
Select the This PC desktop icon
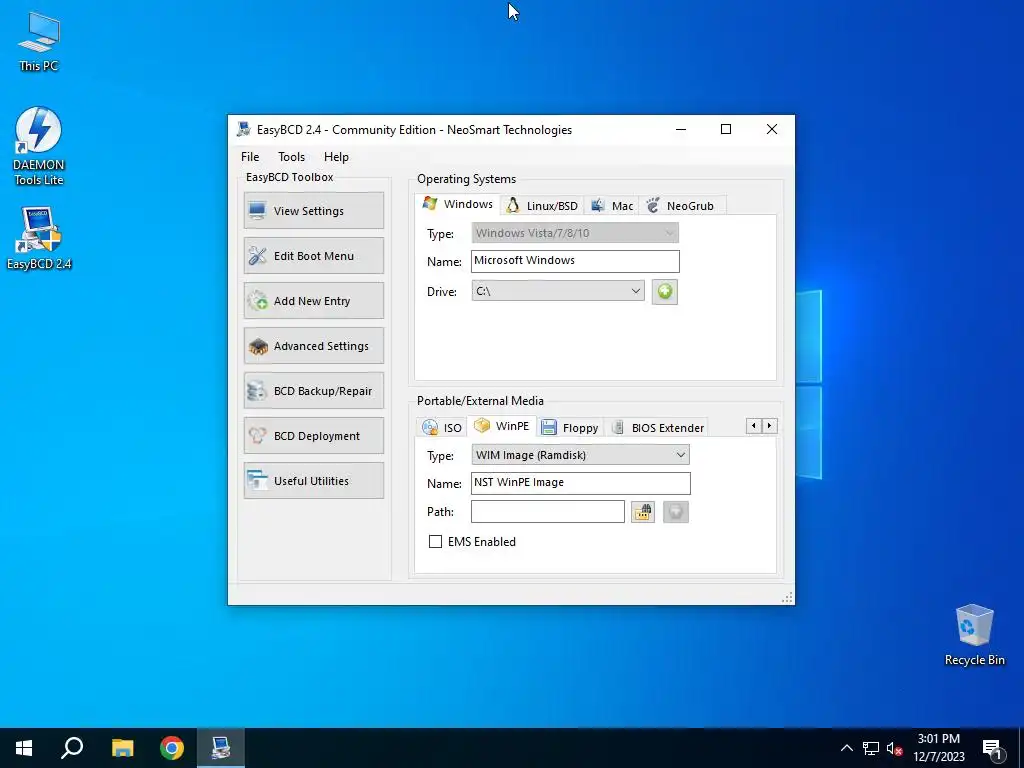(x=39, y=41)
